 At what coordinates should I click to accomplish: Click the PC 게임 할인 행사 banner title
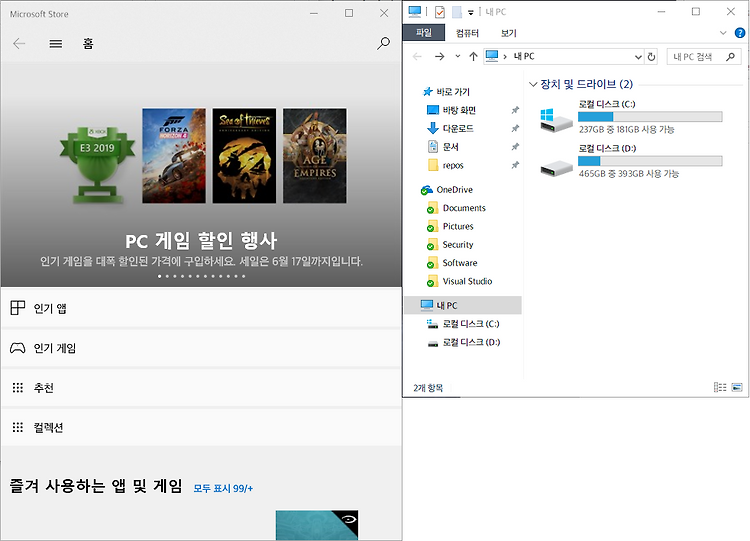point(201,241)
